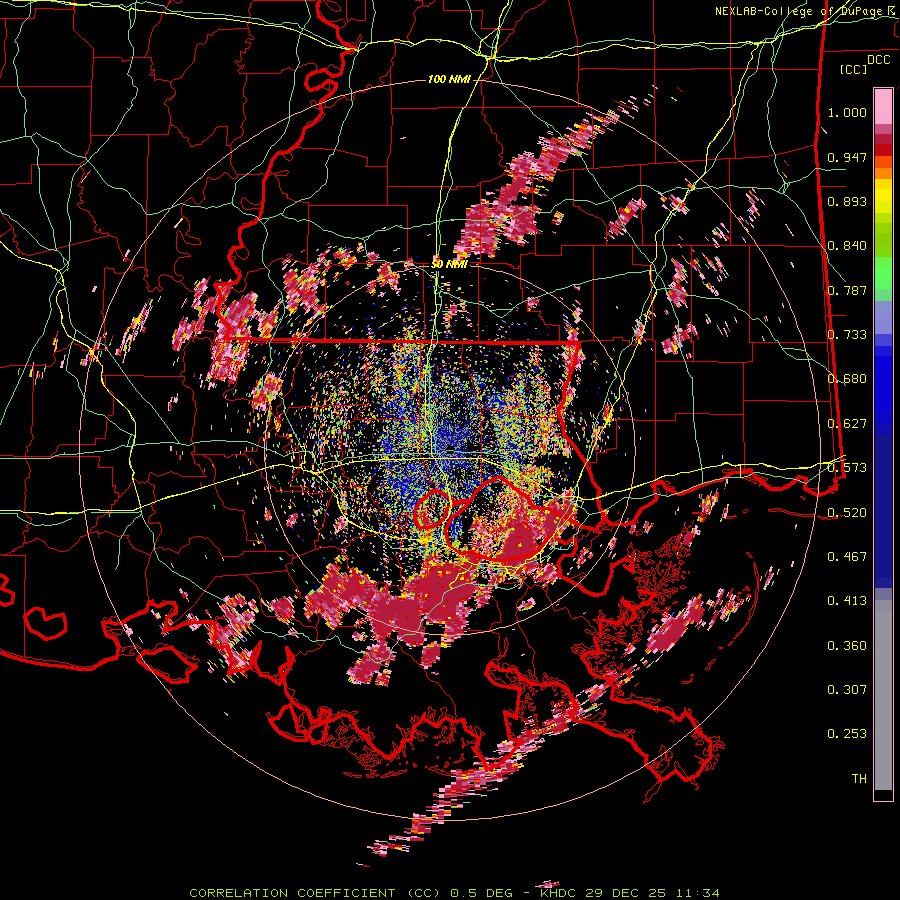Click the TH threshold label on the legend

[859, 779]
